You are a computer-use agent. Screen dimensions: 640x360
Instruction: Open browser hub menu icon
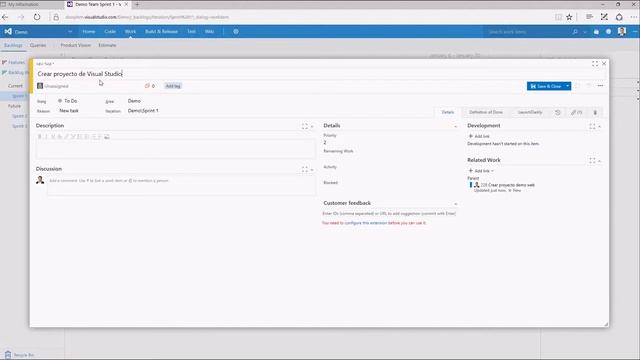pyautogui.click(x=589, y=17)
